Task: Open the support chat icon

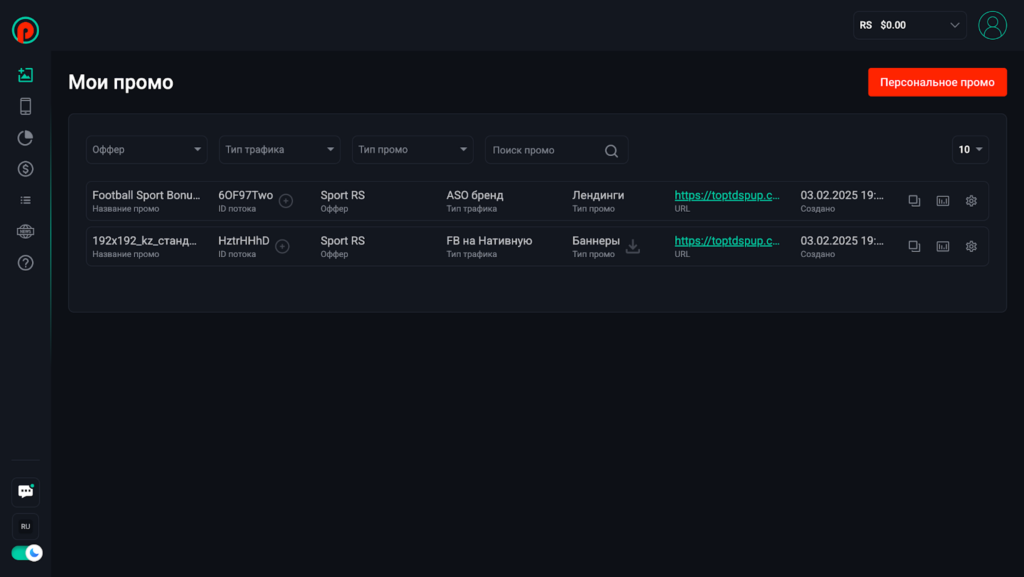Action: (25, 491)
